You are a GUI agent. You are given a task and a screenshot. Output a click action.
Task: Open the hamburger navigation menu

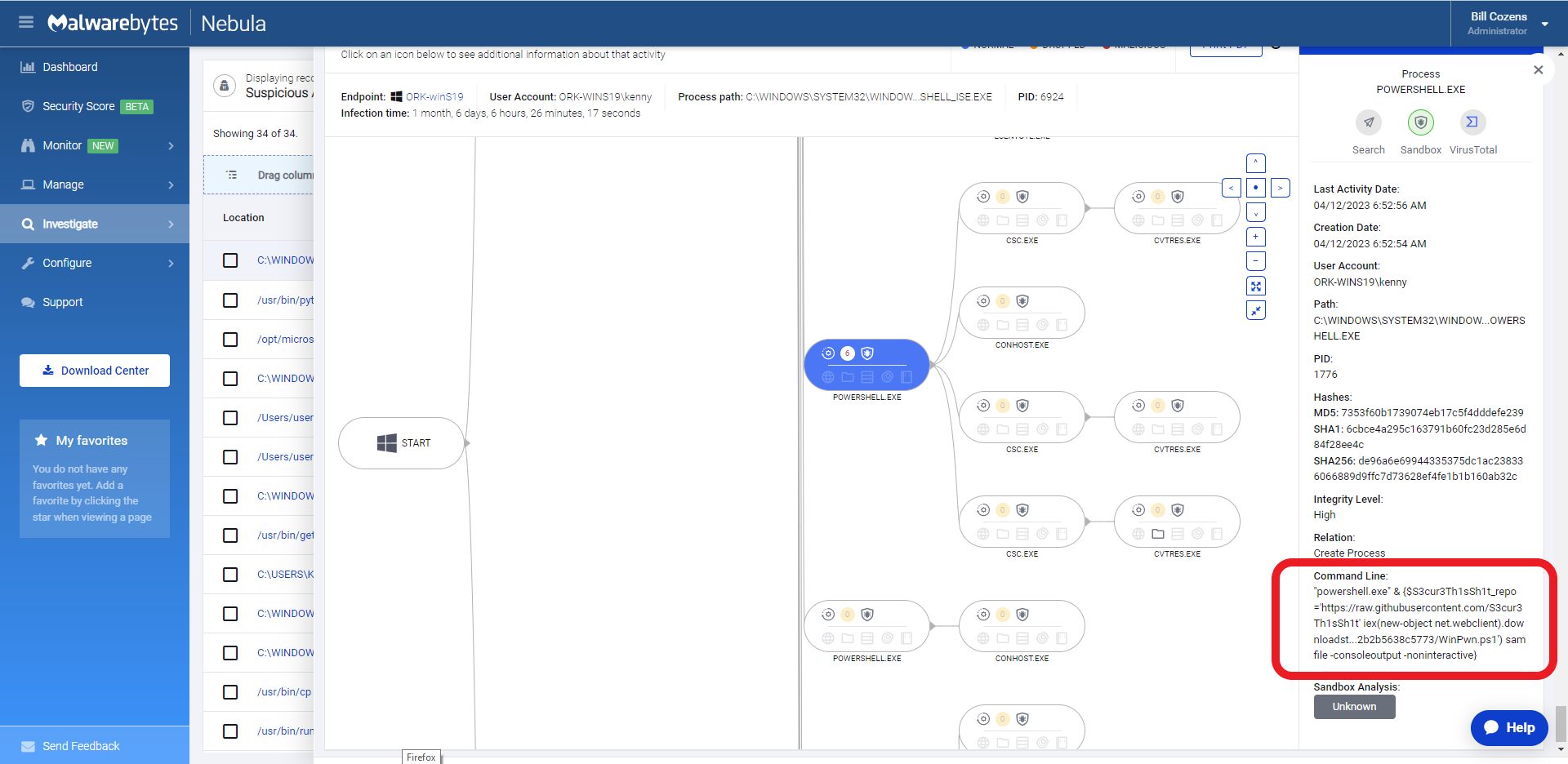point(26,22)
